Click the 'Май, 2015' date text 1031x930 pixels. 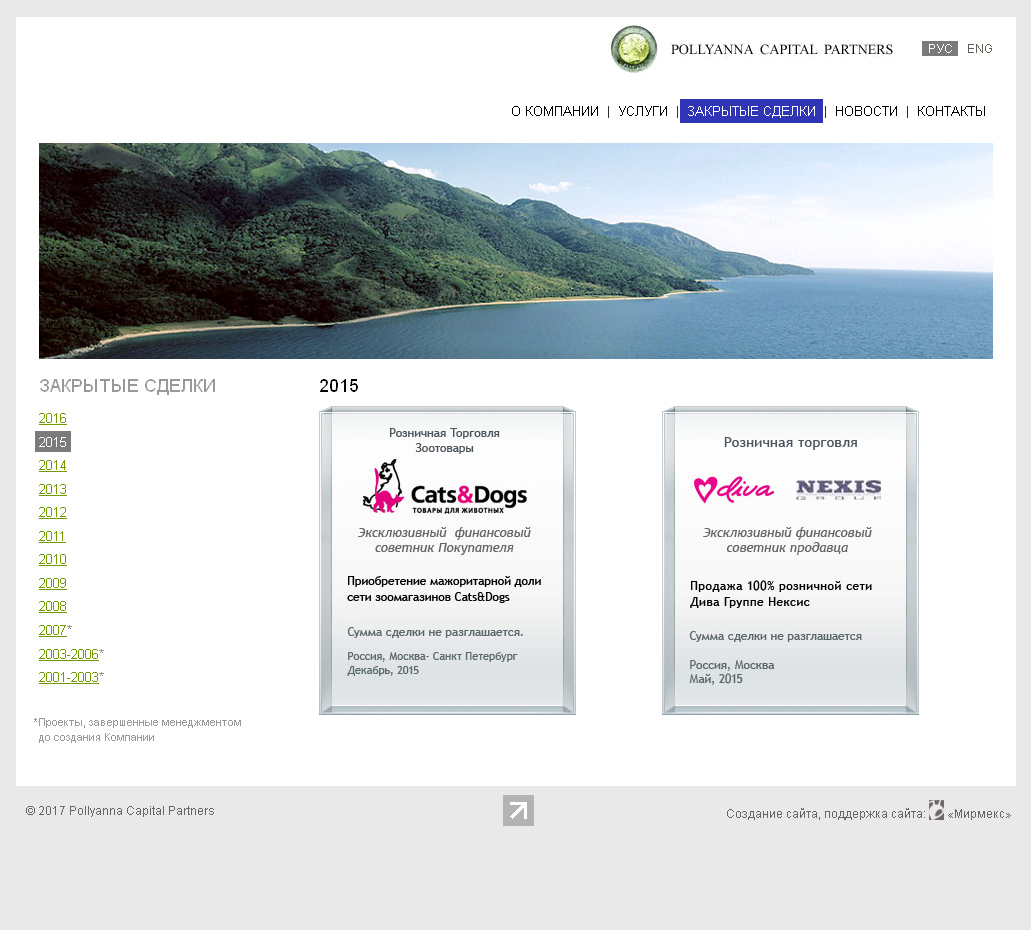click(715, 679)
